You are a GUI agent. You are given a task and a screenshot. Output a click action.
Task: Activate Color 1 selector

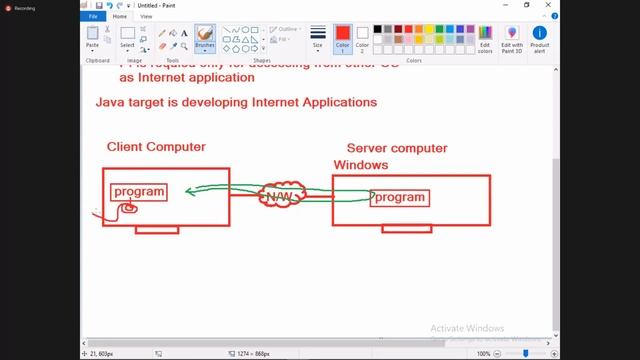[x=342, y=39]
